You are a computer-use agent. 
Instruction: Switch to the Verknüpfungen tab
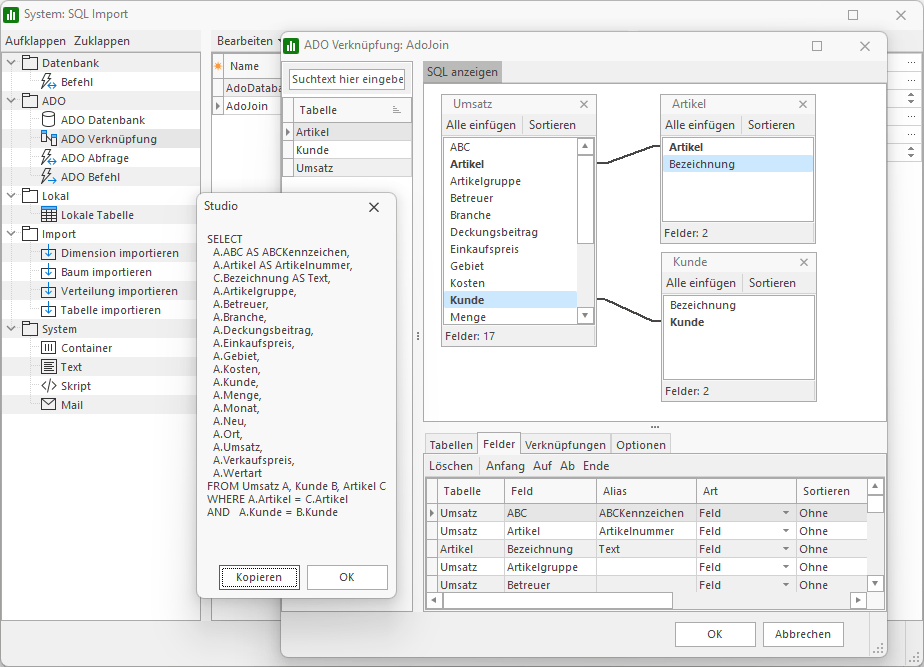coord(565,445)
